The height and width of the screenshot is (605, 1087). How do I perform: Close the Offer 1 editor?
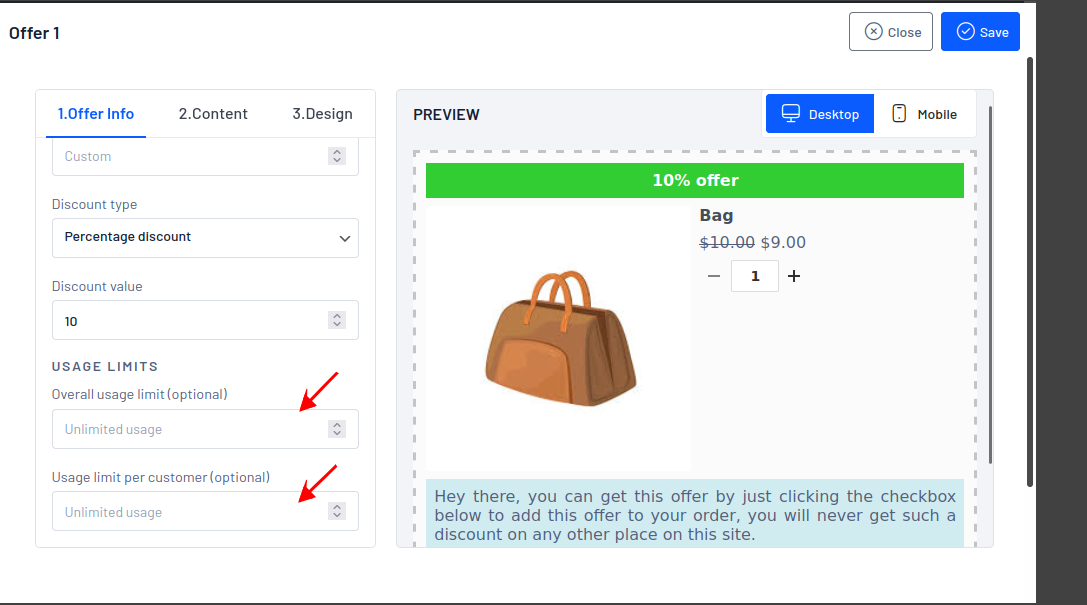(890, 32)
